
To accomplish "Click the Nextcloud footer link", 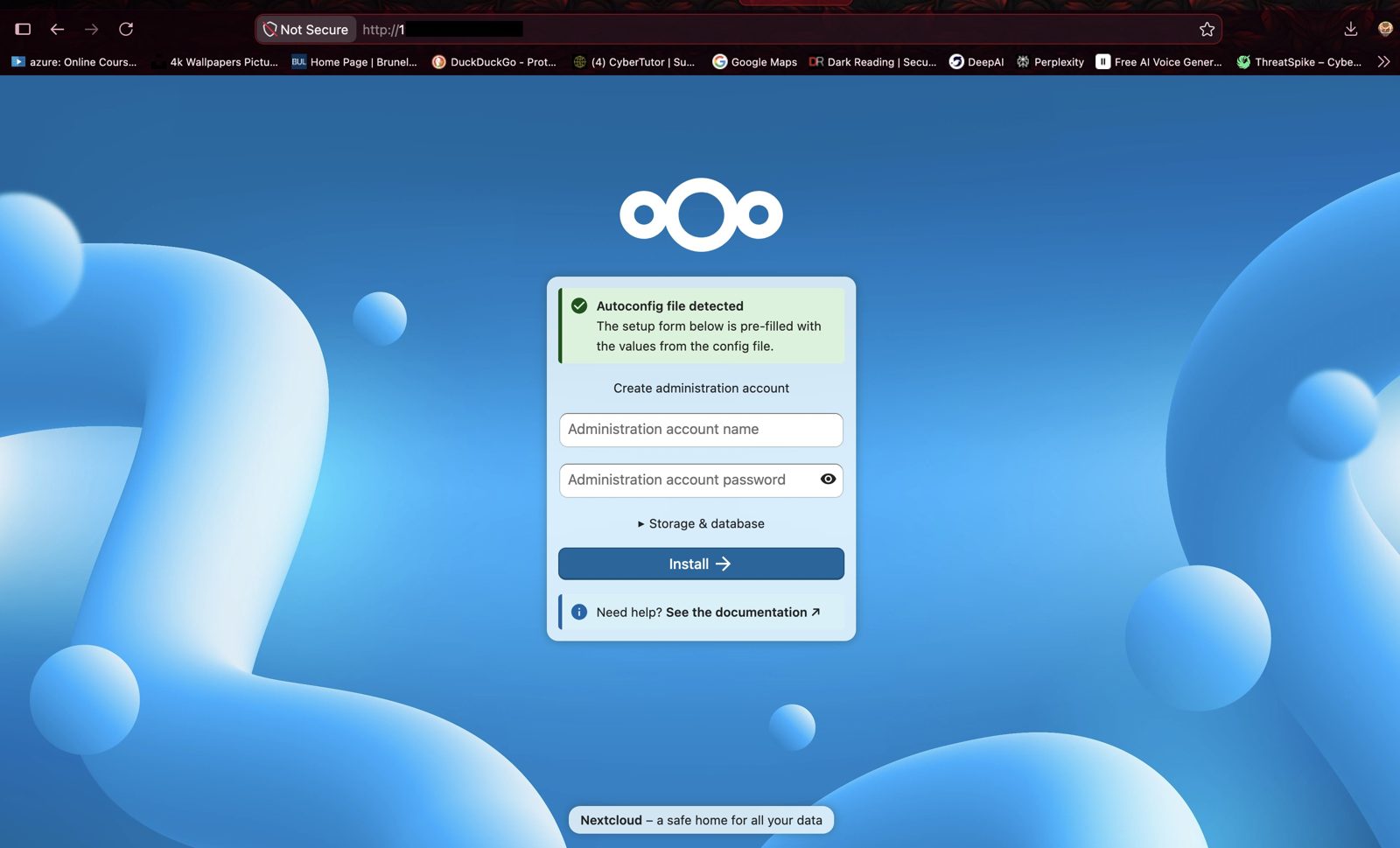I will (611, 820).
